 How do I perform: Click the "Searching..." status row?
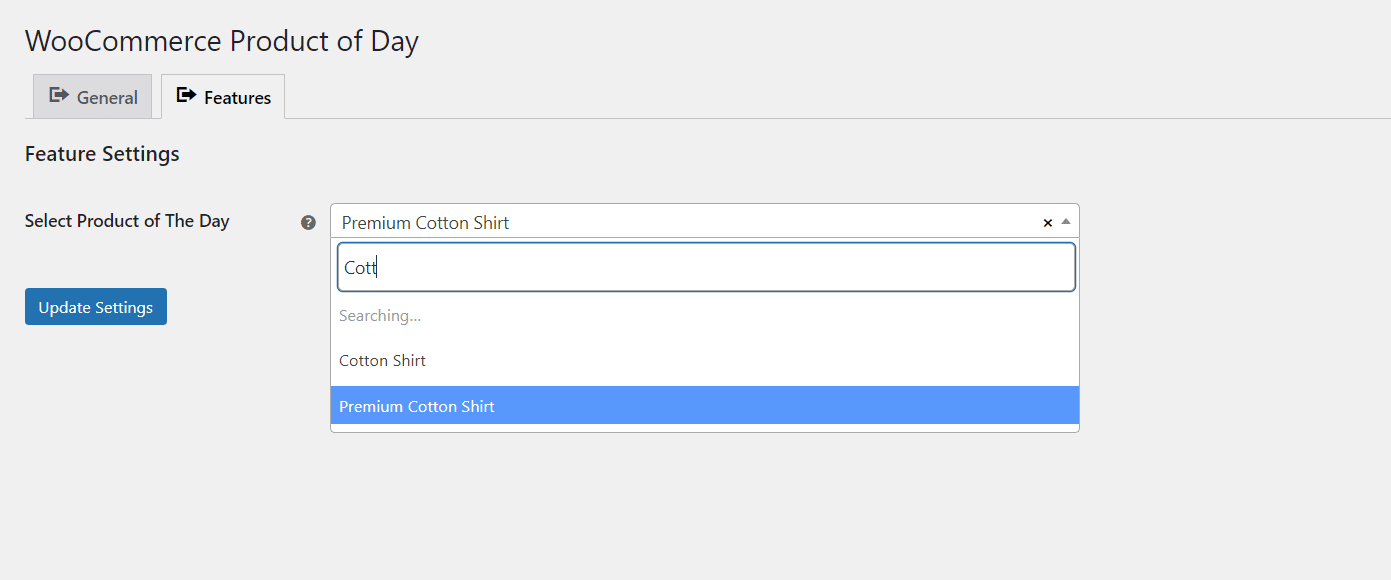(705, 316)
